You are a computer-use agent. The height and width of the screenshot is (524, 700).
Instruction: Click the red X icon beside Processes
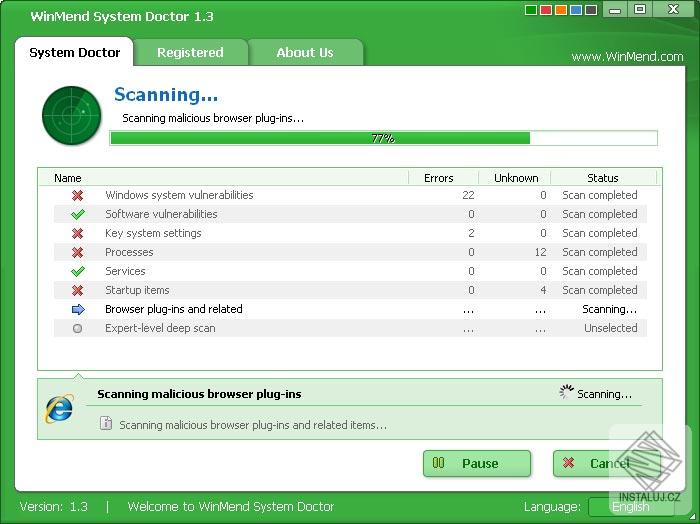[x=78, y=252]
